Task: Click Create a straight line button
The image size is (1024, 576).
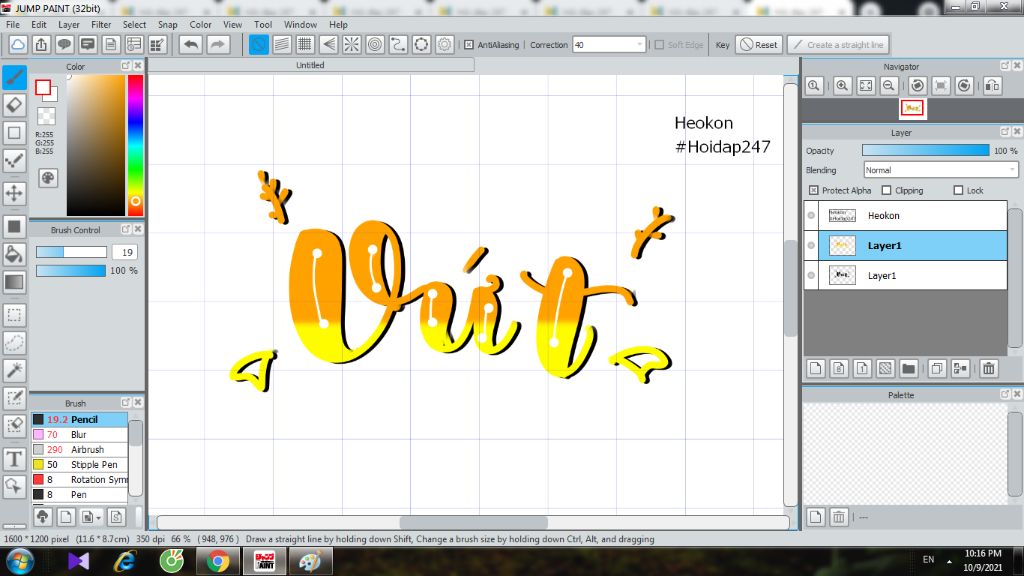Action: click(x=839, y=44)
